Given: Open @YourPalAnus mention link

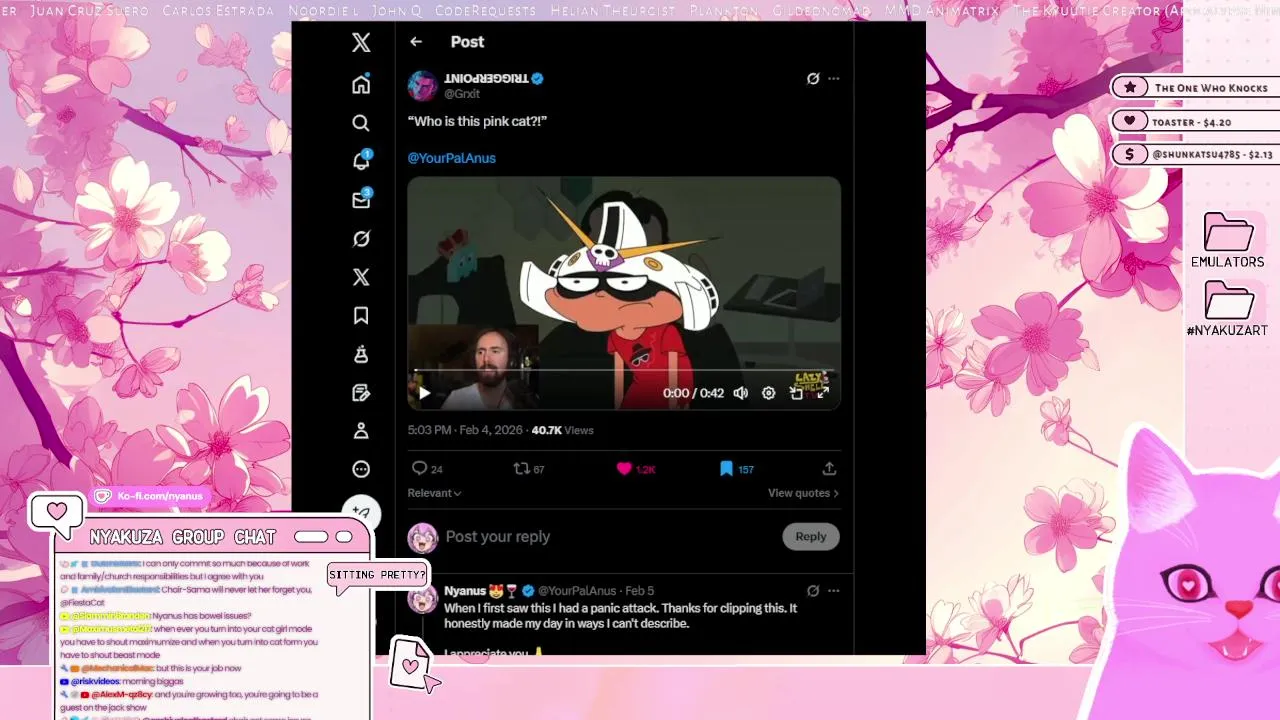Looking at the screenshot, I should (x=451, y=158).
